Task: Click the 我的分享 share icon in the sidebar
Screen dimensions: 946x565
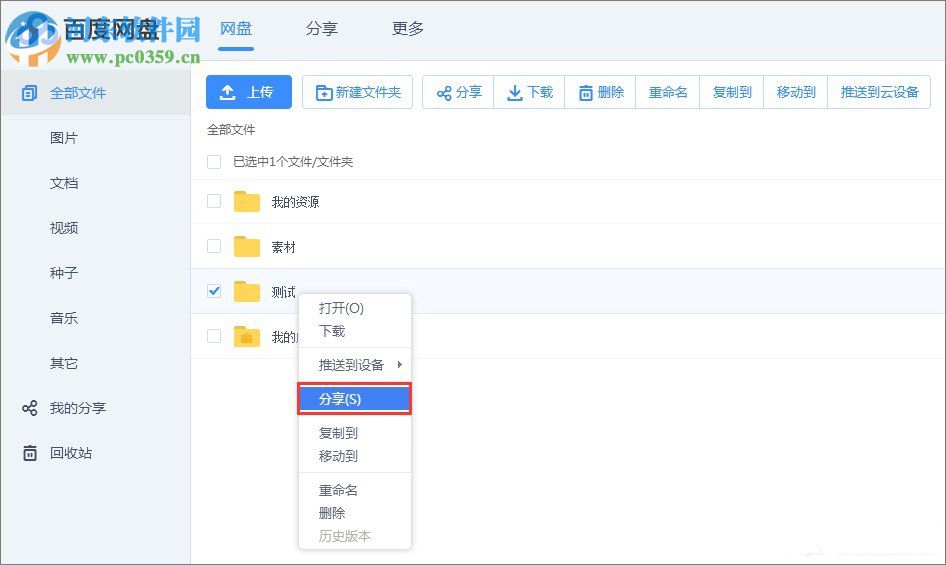Action: point(30,408)
